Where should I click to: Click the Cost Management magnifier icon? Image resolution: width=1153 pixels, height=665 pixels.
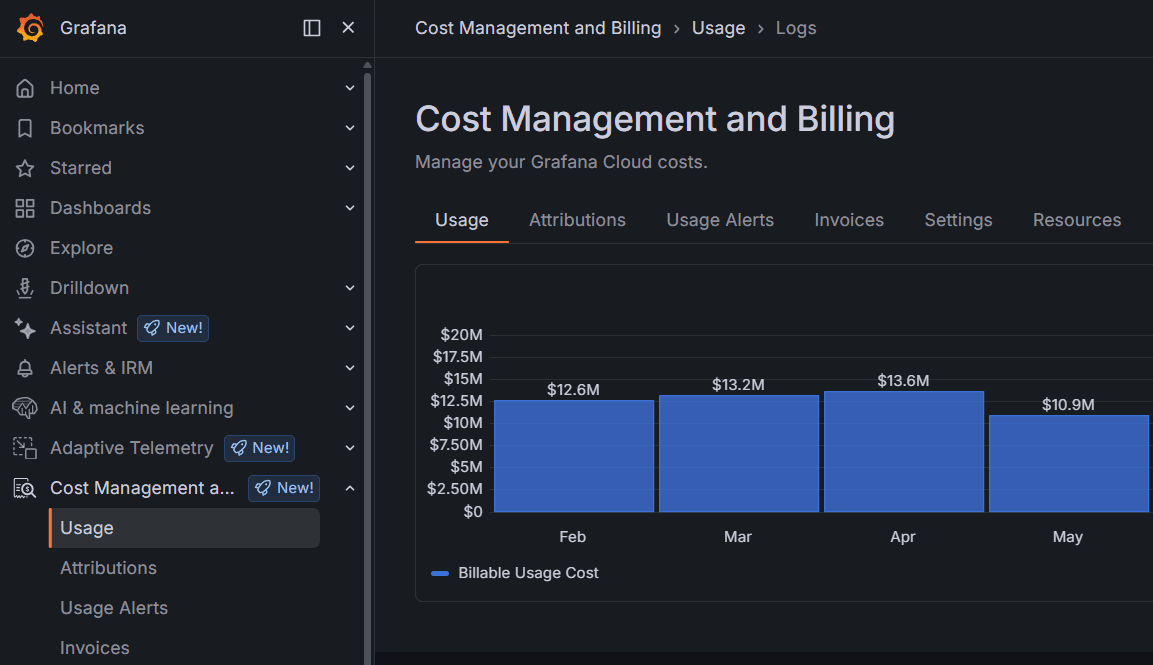tap(23, 488)
